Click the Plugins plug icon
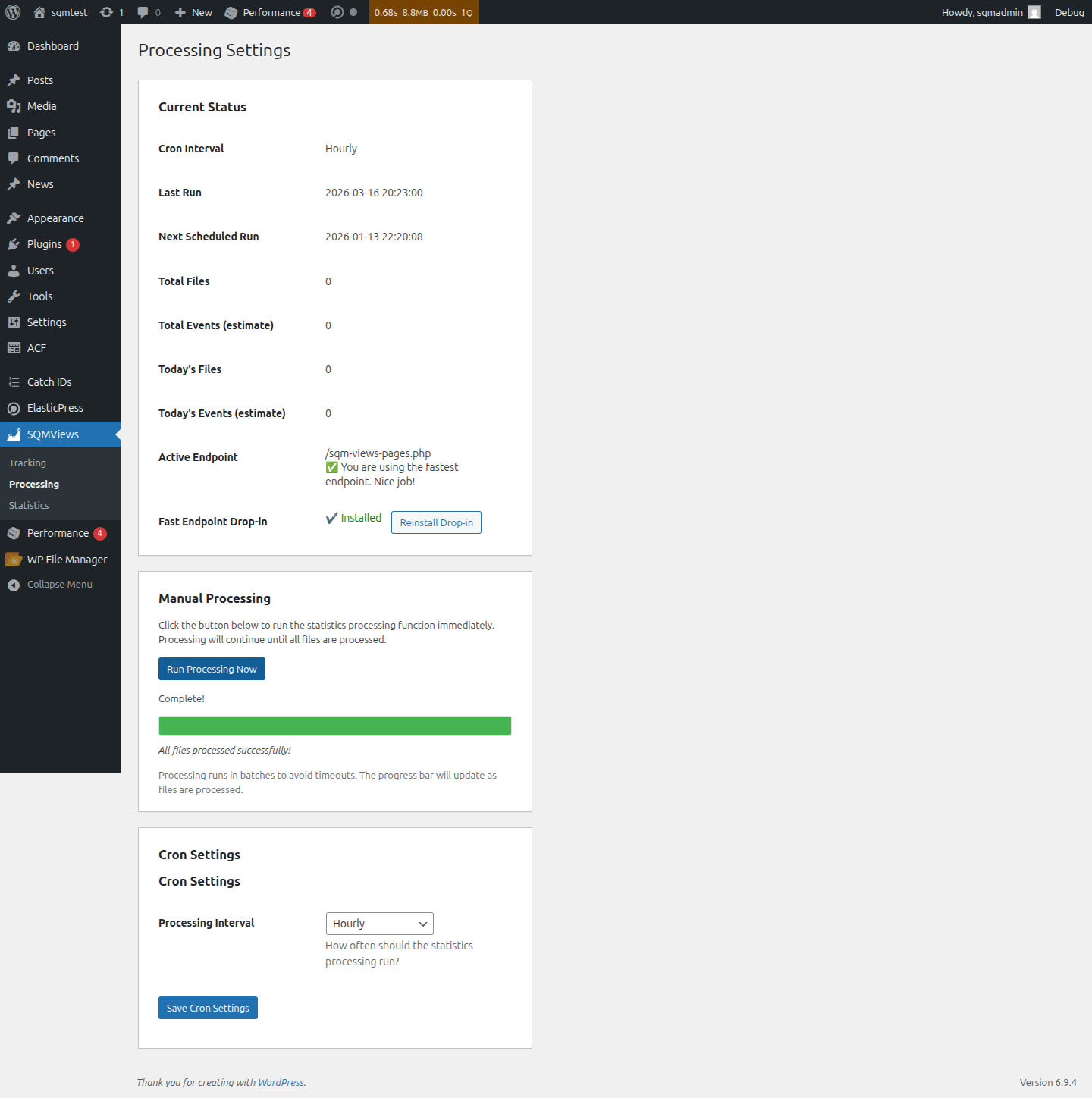Image resolution: width=1092 pixels, height=1098 pixels. [x=14, y=244]
